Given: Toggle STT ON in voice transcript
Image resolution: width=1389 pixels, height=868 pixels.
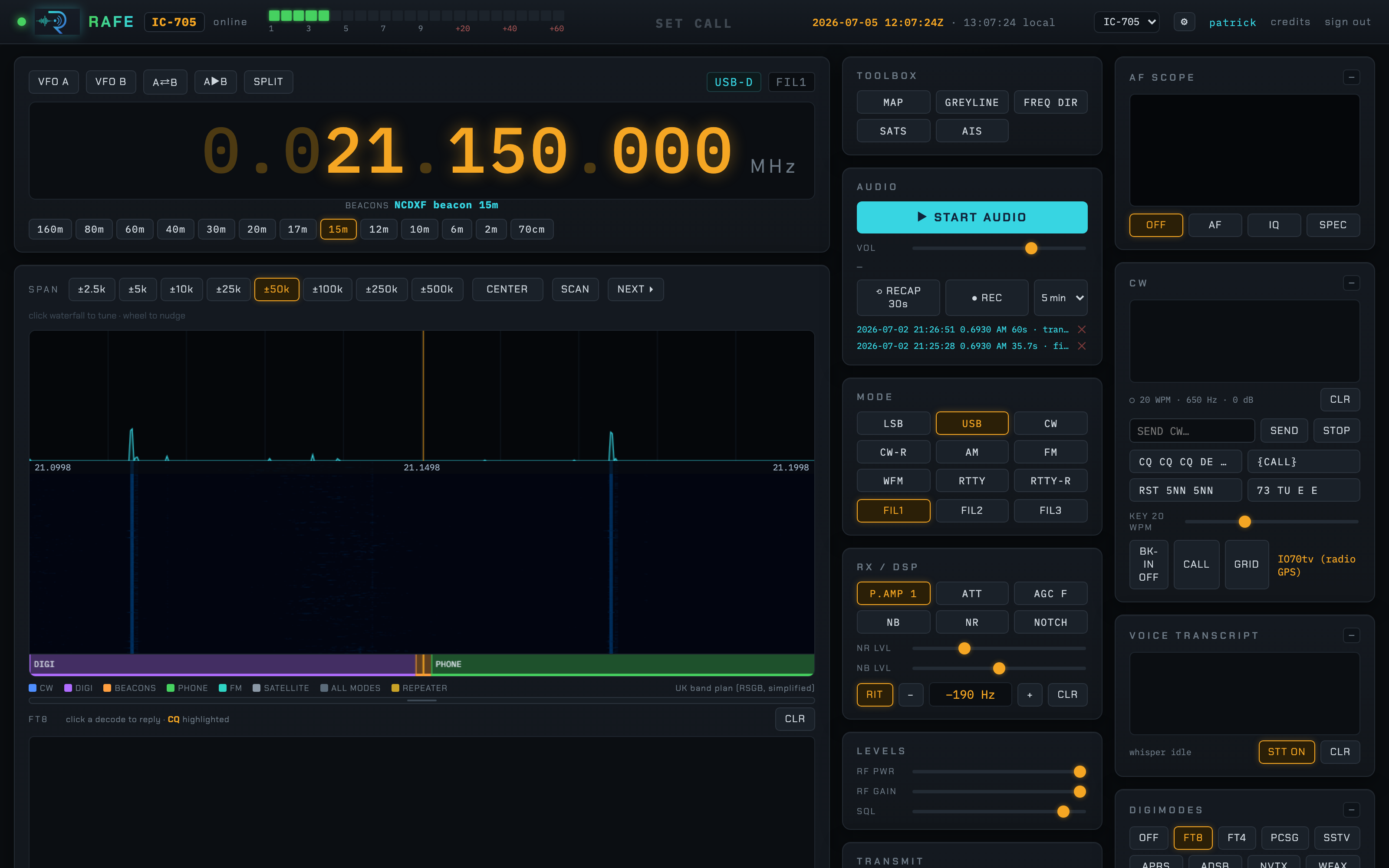Looking at the screenshot, I should (x=1286, y=752).
